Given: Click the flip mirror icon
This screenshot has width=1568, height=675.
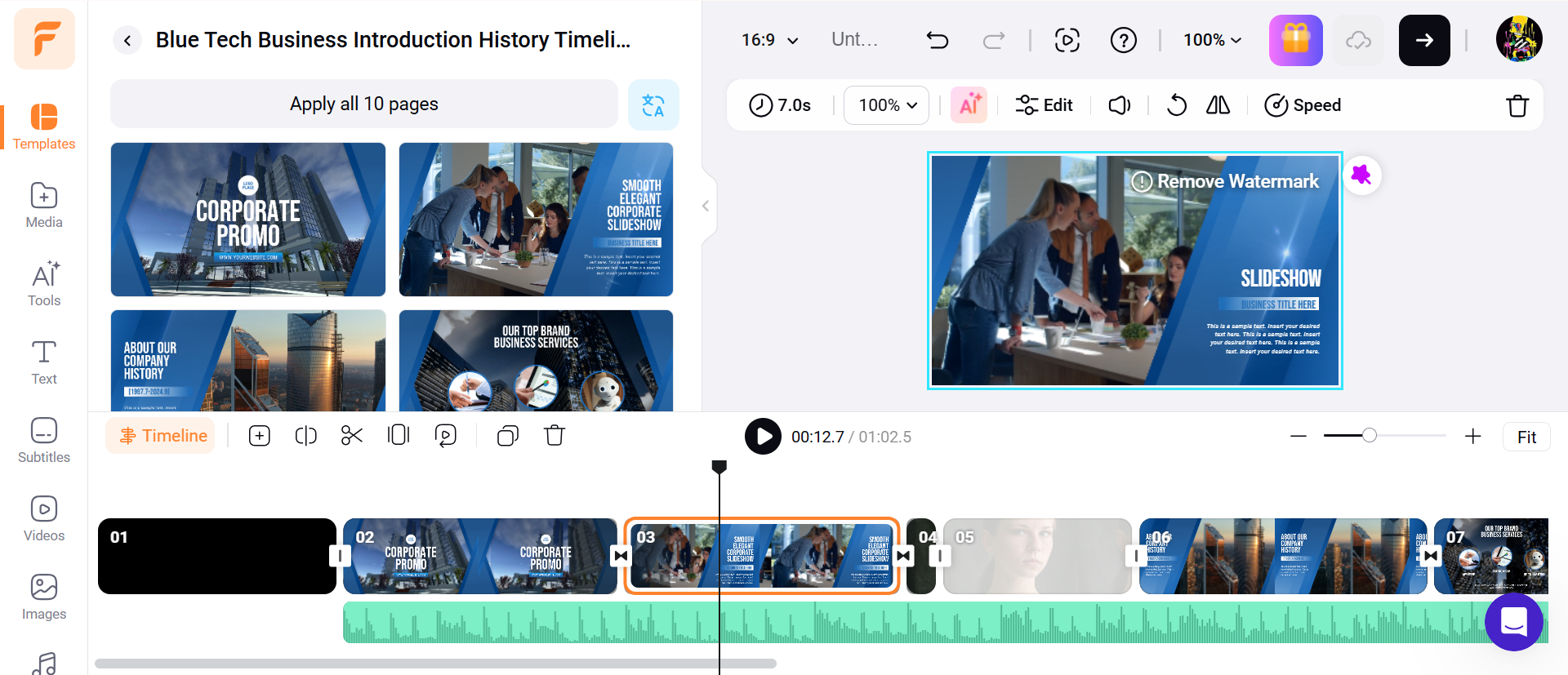Looking at the screenshot, I should point(1218,105).
